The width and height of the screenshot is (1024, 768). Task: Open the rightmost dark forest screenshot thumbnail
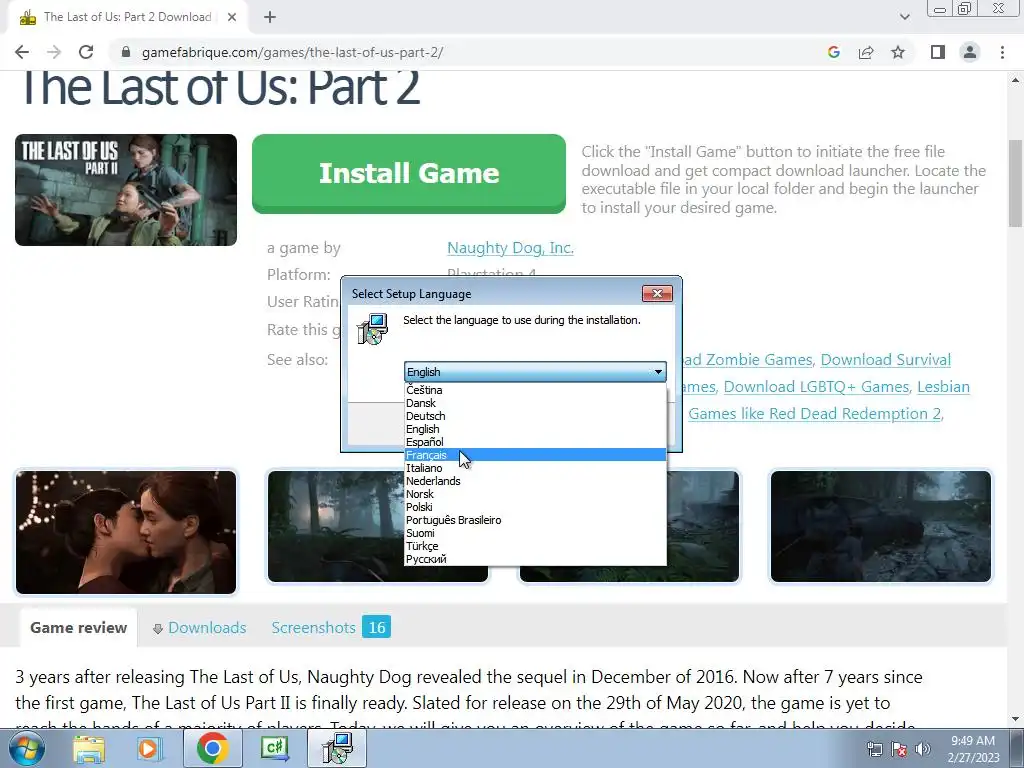pyautogui.click(x=881, y=526)
